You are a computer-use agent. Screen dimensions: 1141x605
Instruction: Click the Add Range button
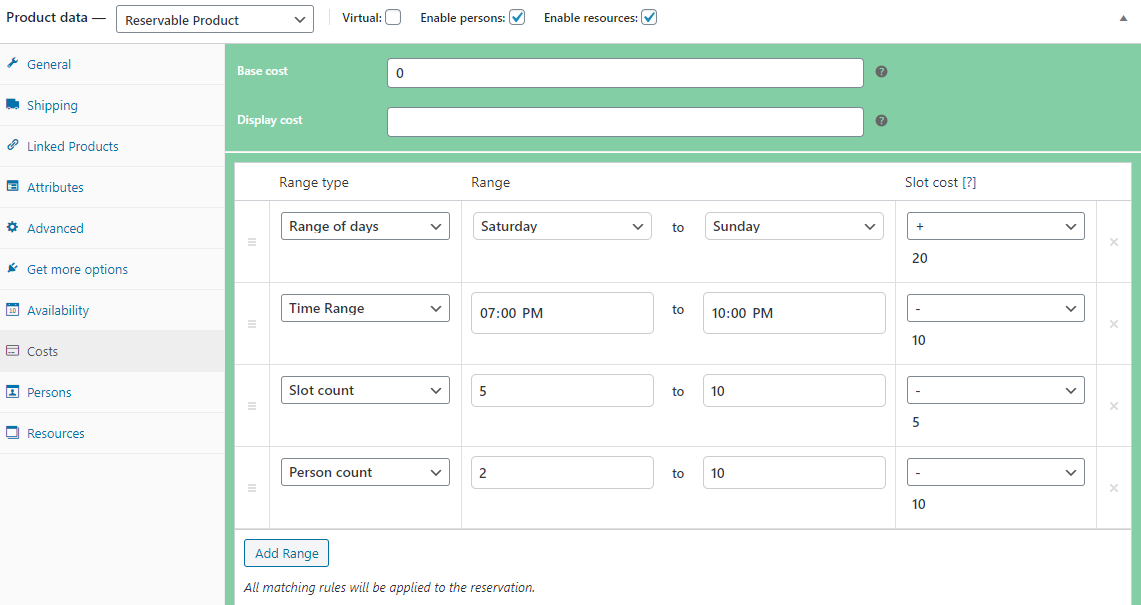point(286,553)
